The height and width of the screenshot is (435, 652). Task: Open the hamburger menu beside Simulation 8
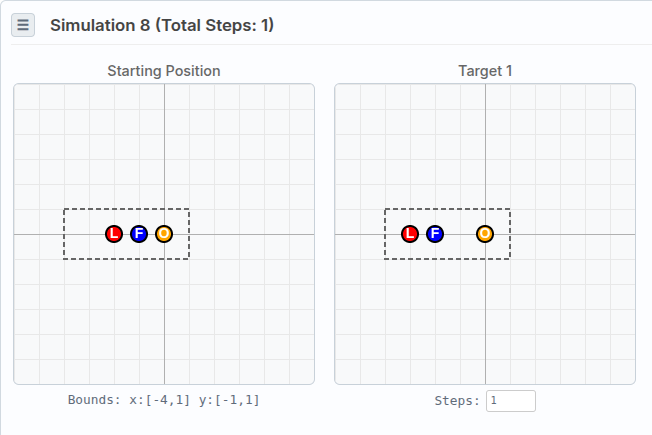(23, 25)
